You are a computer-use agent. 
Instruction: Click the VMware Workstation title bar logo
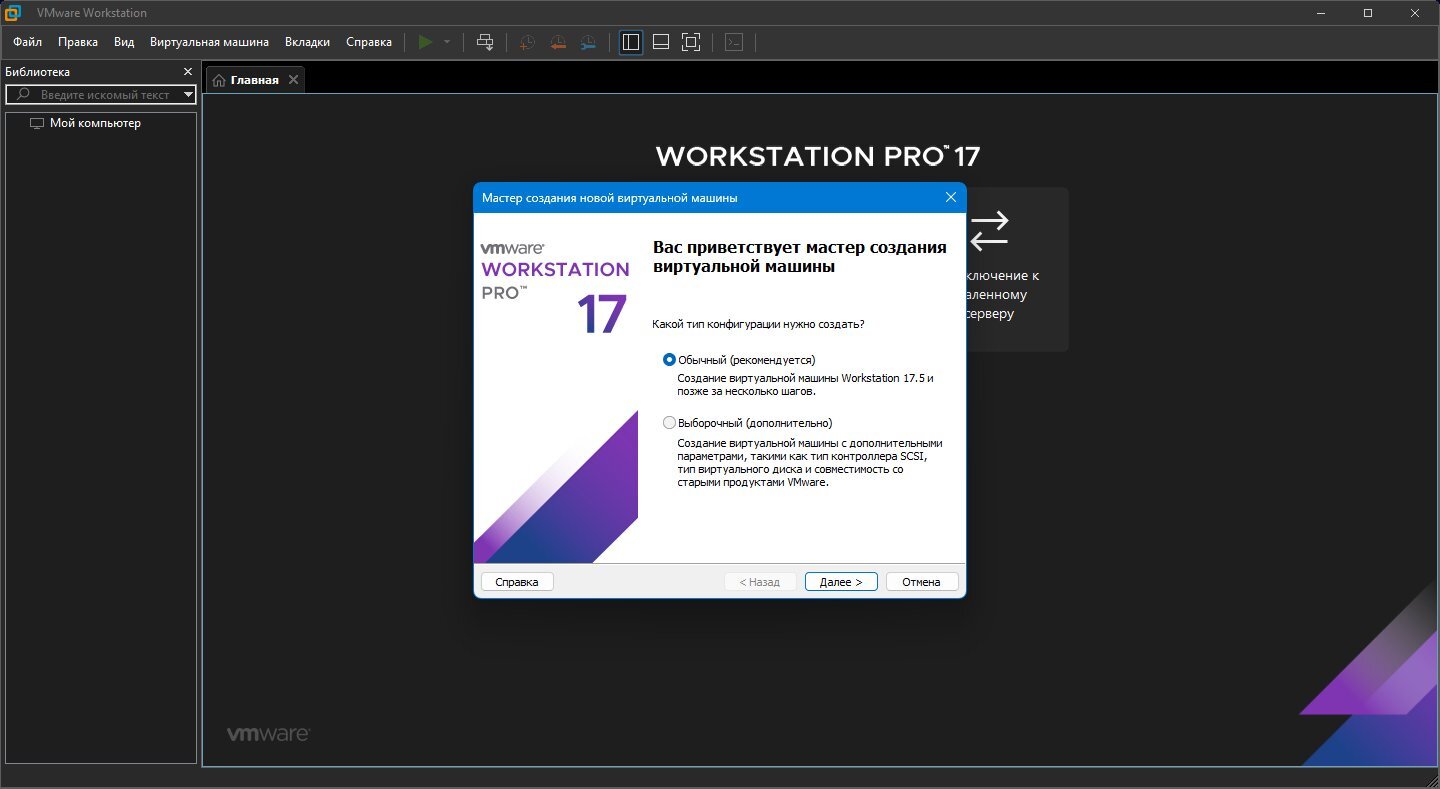(x=12, y=13)
